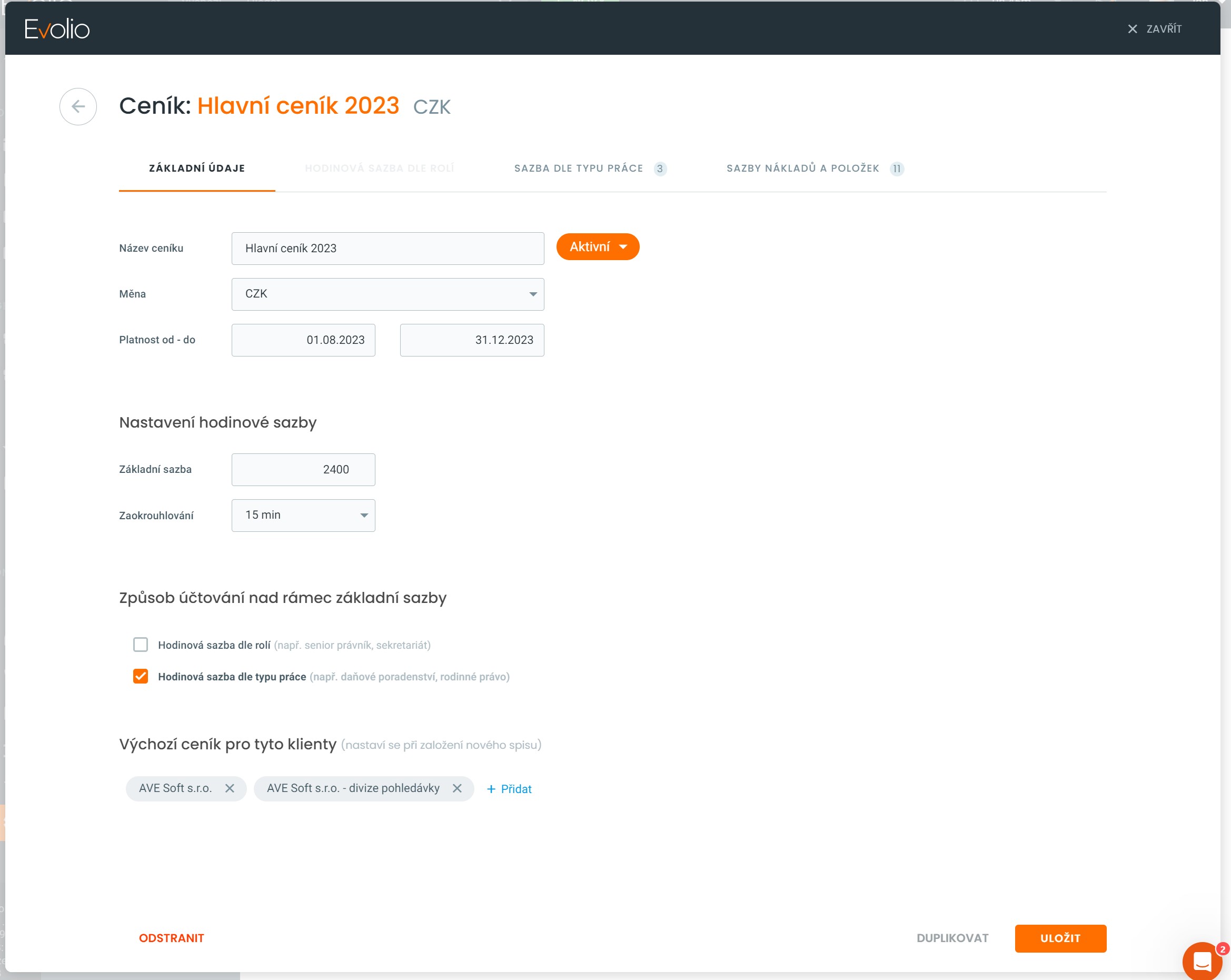
Task: Enable Hodinová sazba dle rolí checkbox
Action: coord(141,645)
